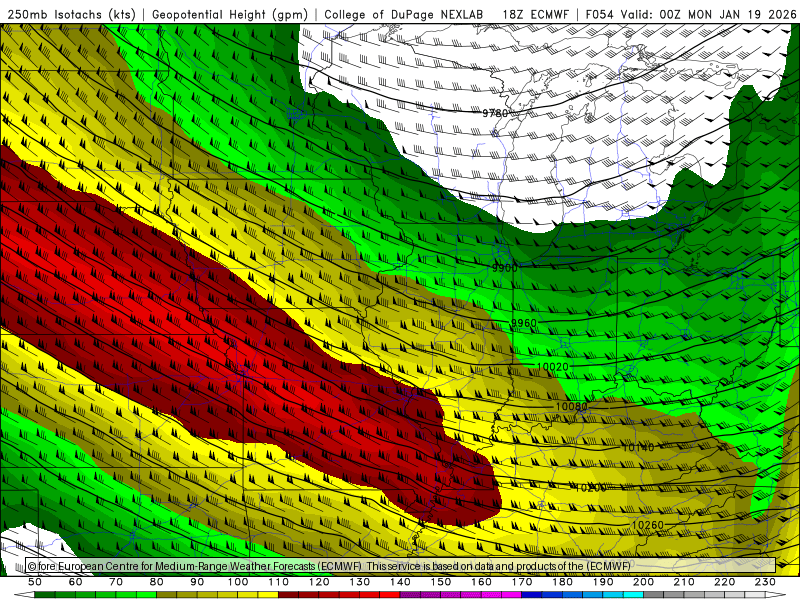Click the 250mb Isotachs (kts) title text
Viewport: 800px width, 600px height.
pos(71,14)
